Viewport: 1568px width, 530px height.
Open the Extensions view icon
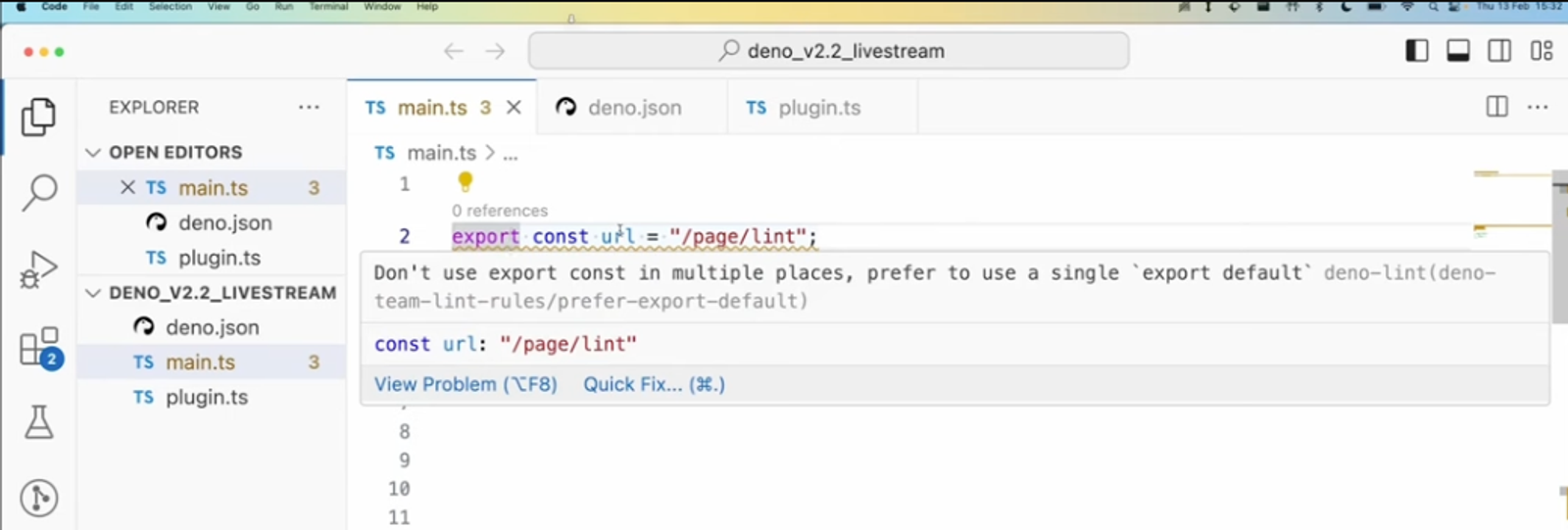[38, 347]
